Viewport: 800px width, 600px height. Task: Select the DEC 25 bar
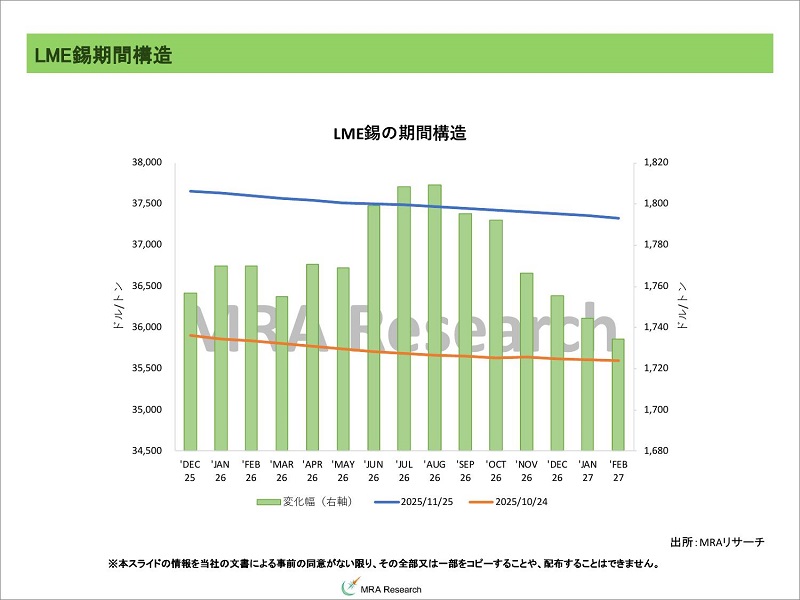point(190,371)
